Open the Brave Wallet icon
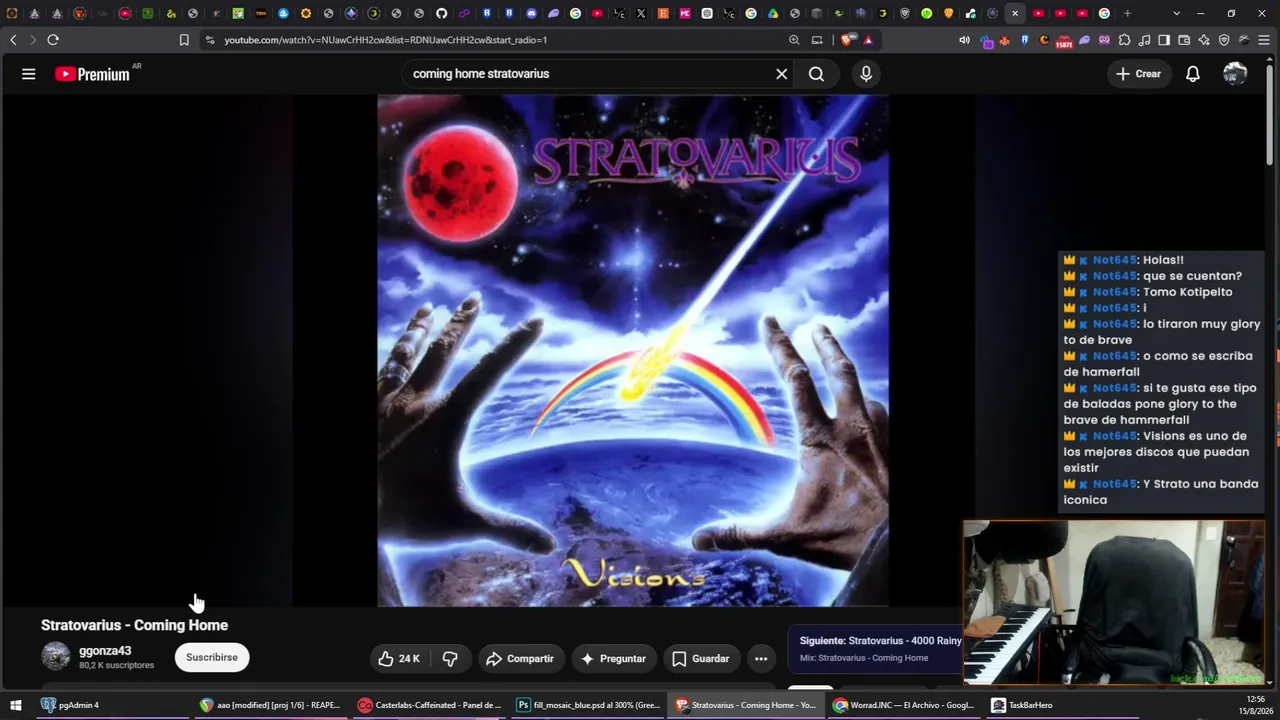 tap(1184, 40)
